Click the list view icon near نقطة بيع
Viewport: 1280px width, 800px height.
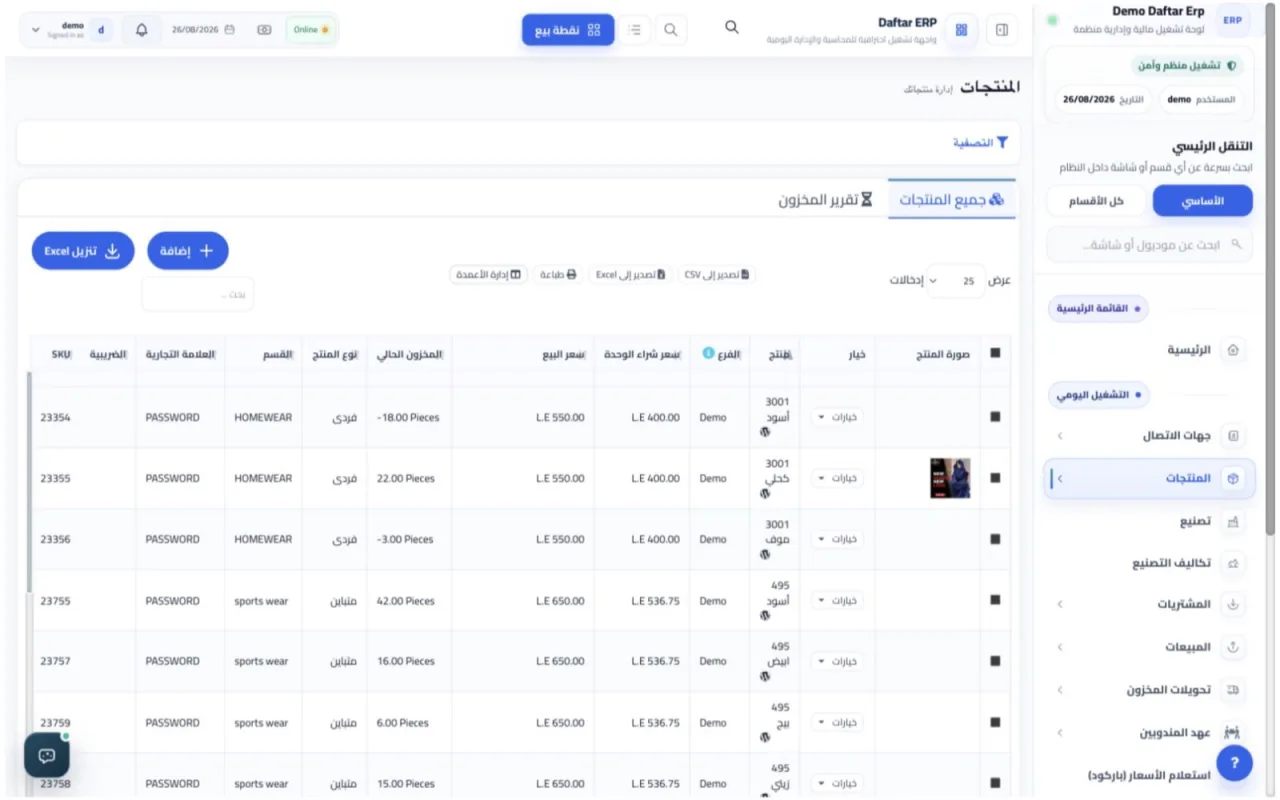pyautogui.click(x=634, y=30)
